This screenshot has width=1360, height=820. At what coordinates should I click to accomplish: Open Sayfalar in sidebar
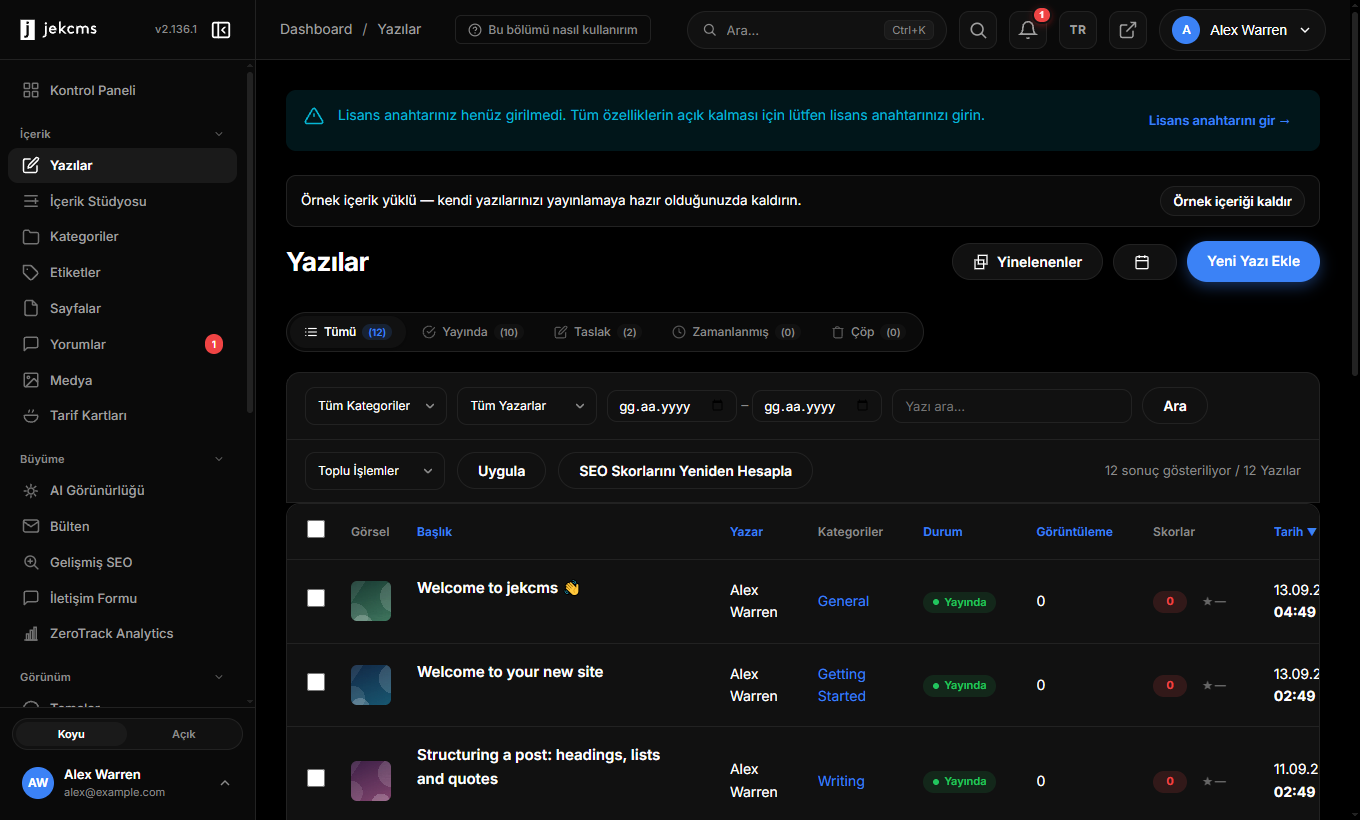click(x=122, y=308)
